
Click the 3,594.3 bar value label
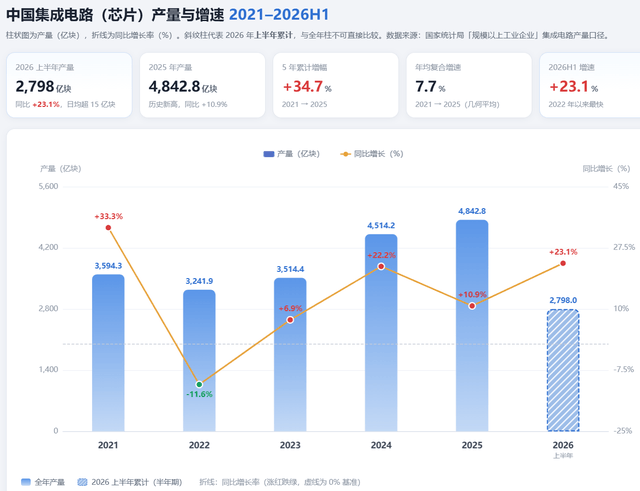108,266
